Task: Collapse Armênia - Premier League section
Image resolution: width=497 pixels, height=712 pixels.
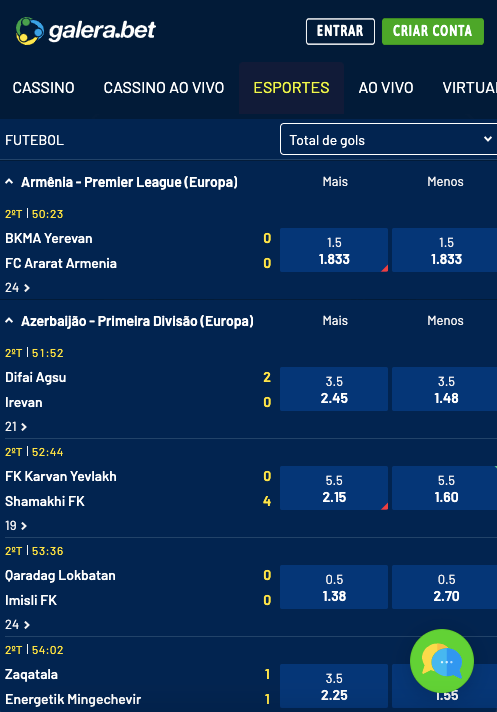Action: pyautogui.click(x=9, y=182)
